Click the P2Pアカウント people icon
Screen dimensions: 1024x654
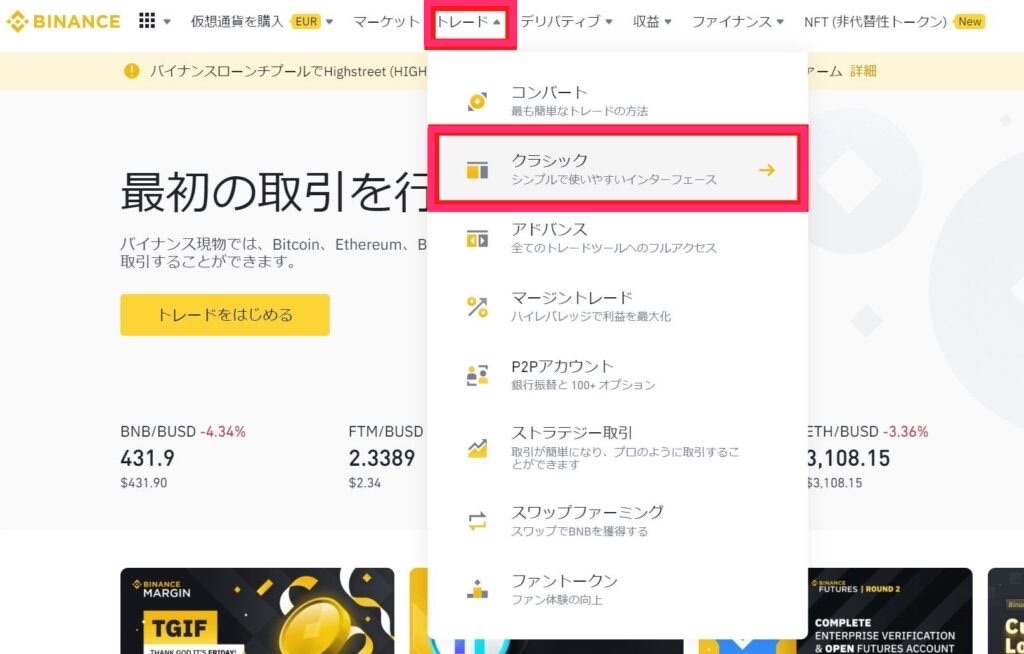(x=477, y=376)
